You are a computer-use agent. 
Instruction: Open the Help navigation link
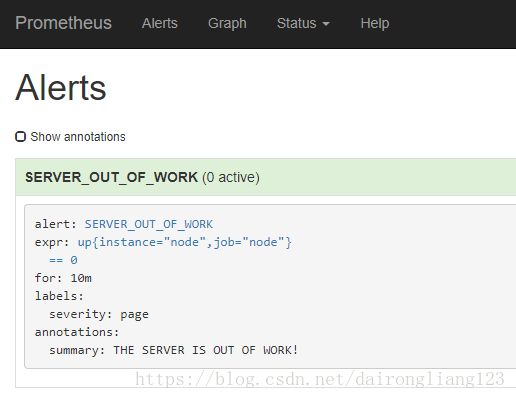[375, 23]
